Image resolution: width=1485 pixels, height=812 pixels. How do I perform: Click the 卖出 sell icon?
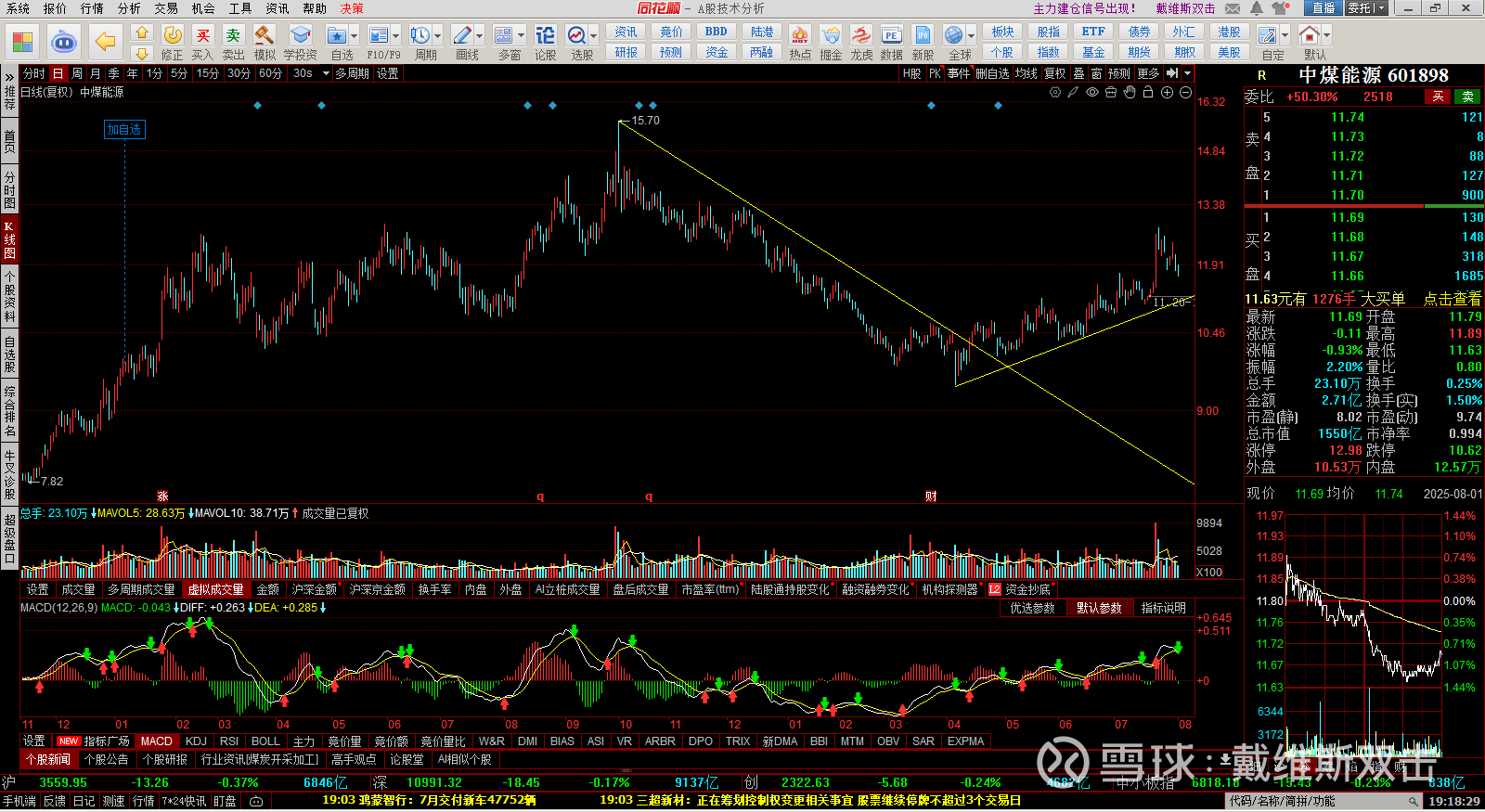[x=233, y=43]
